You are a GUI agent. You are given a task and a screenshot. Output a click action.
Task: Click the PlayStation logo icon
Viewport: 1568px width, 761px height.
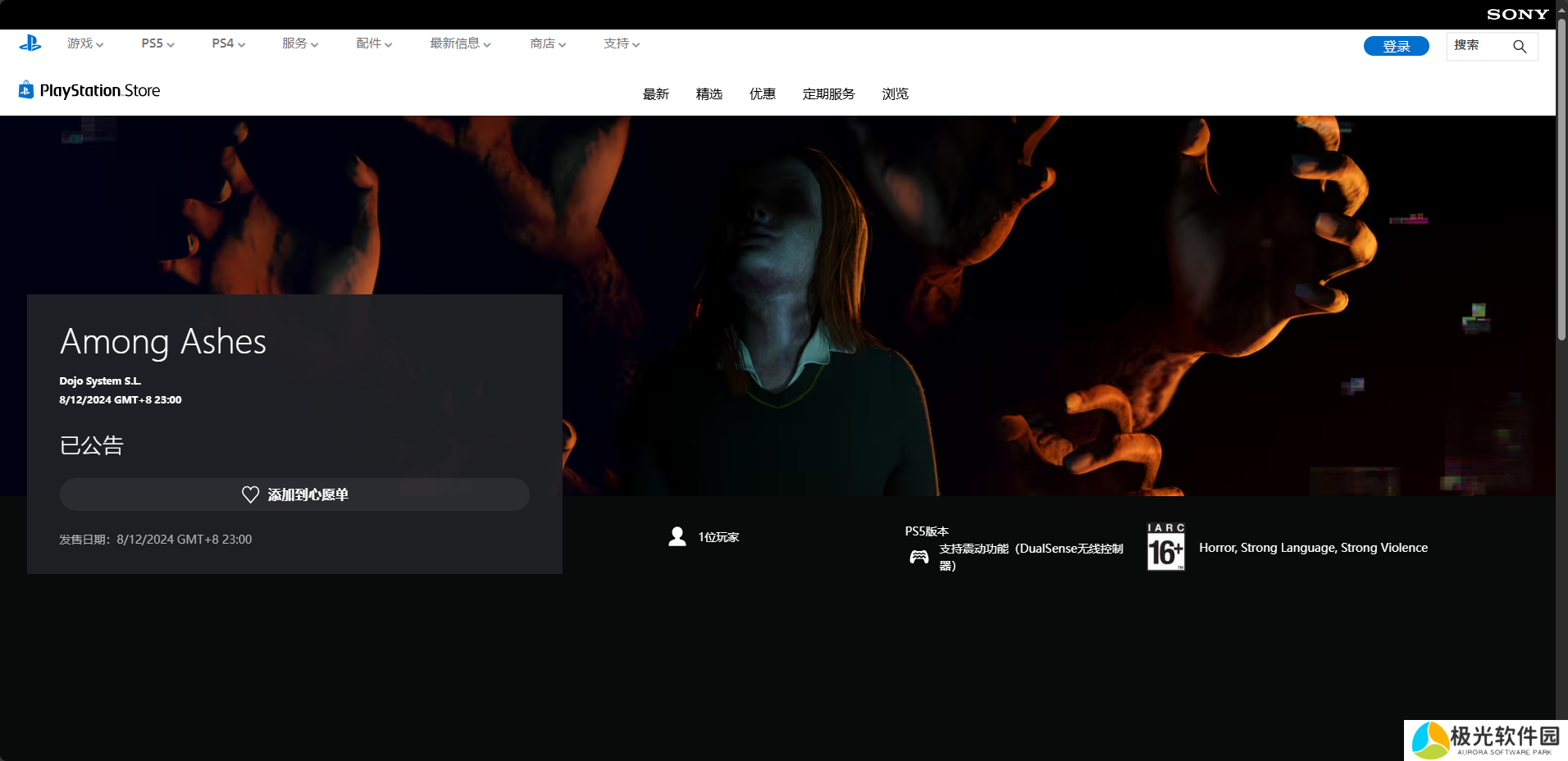pyautogui.click(x=30, y=43)
